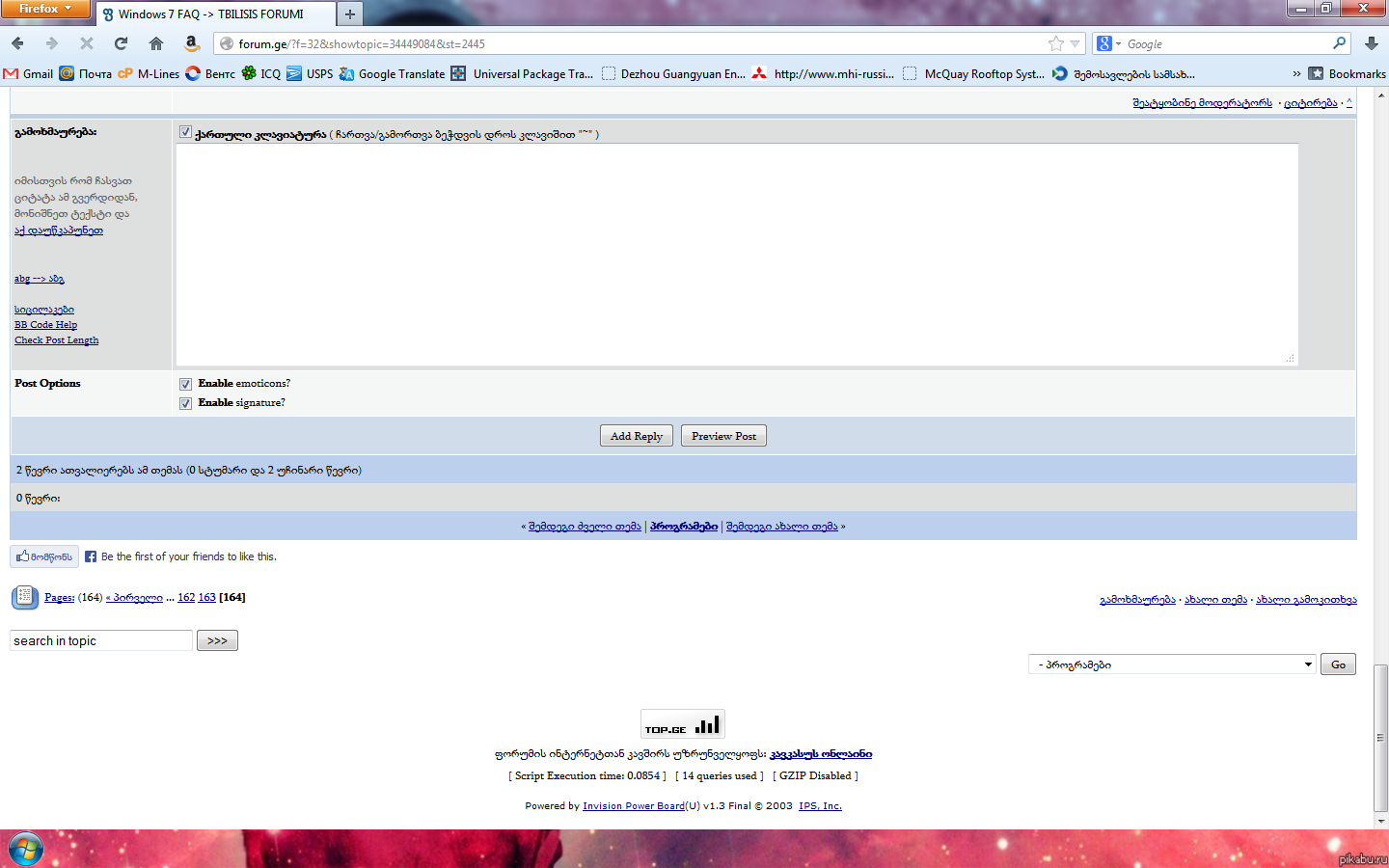Open the Home page icon
This screenshot has height=868, width=1389.
156,43
